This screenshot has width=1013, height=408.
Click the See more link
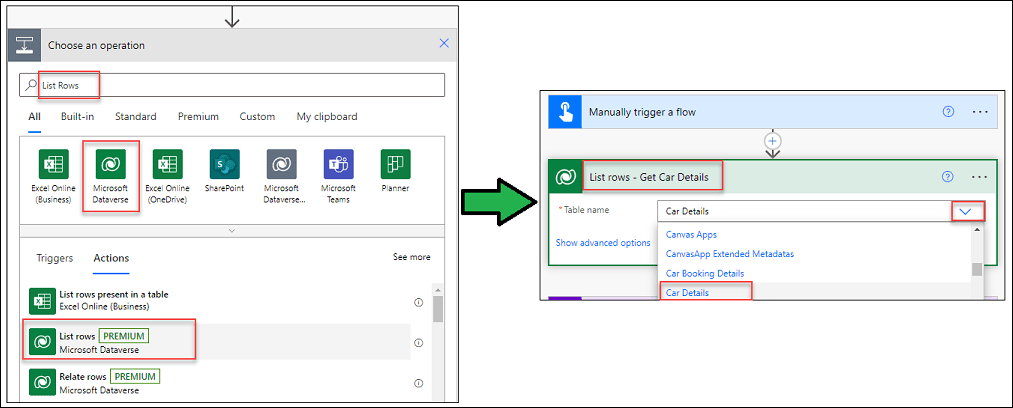[x=412, y=257]
